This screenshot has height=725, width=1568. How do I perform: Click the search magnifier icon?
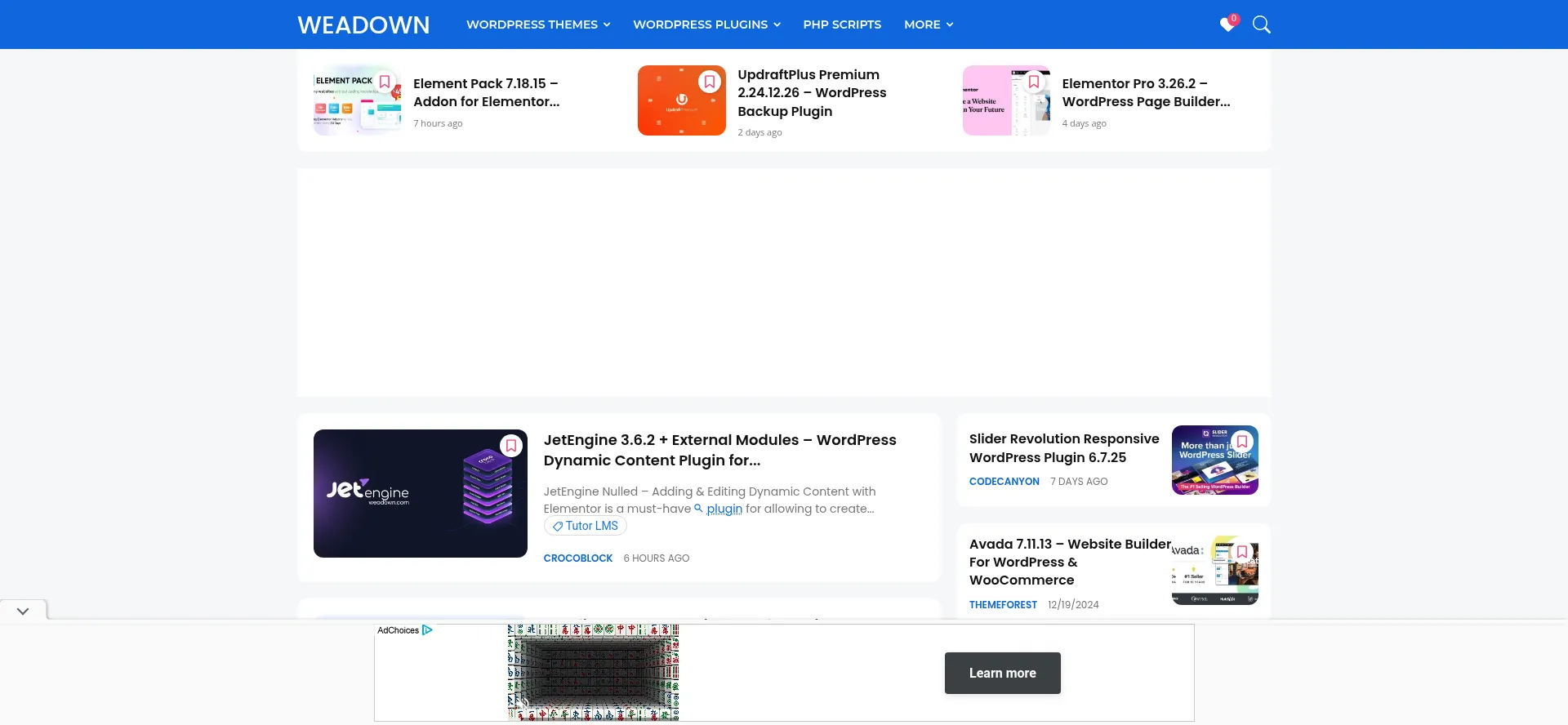[1261, 24]
